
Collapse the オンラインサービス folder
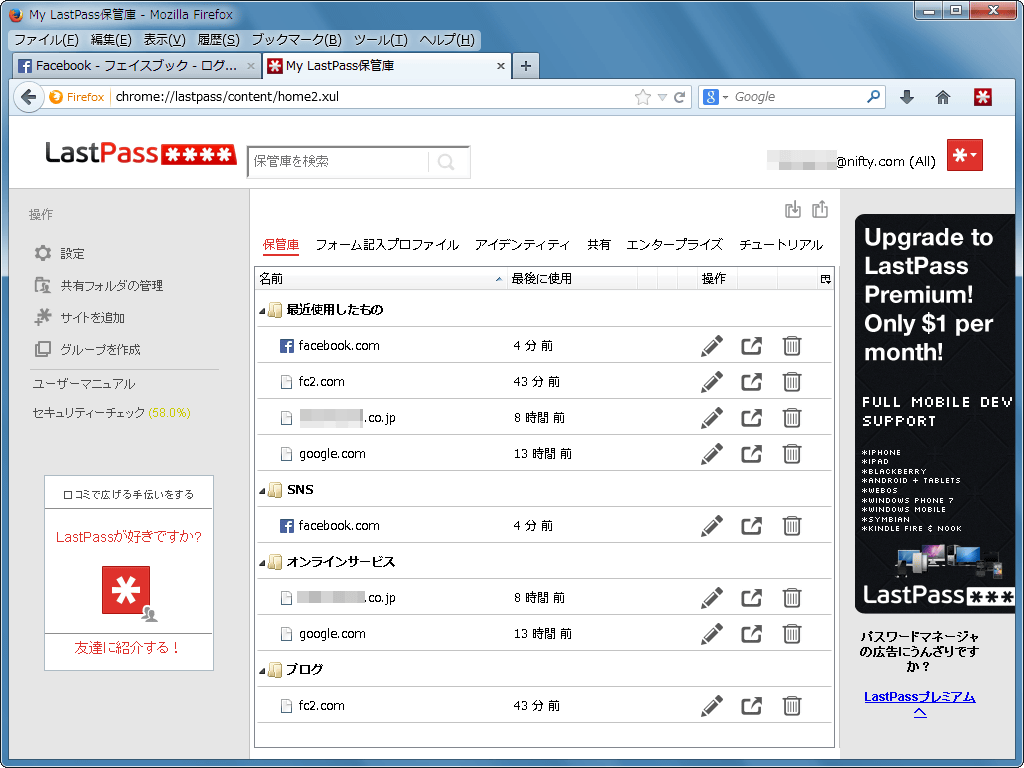coord(263,563)
